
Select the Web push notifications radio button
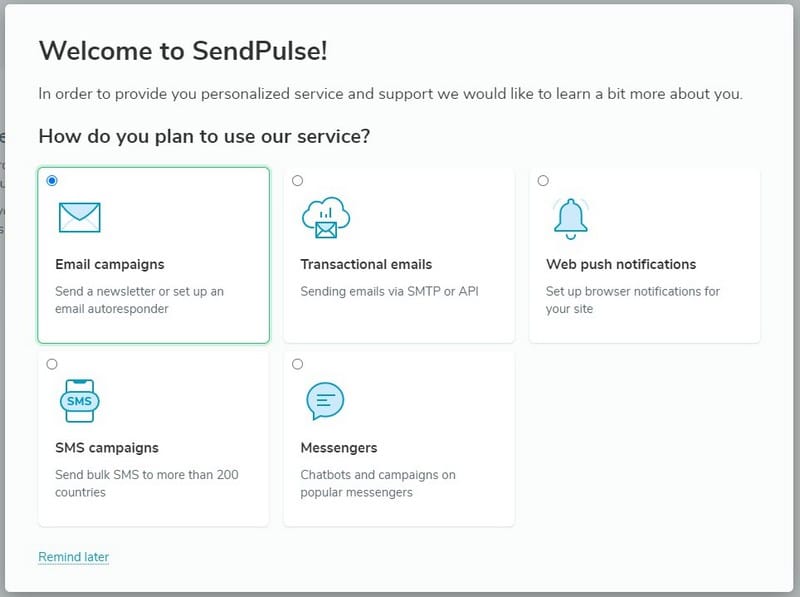tap(543, 180)
